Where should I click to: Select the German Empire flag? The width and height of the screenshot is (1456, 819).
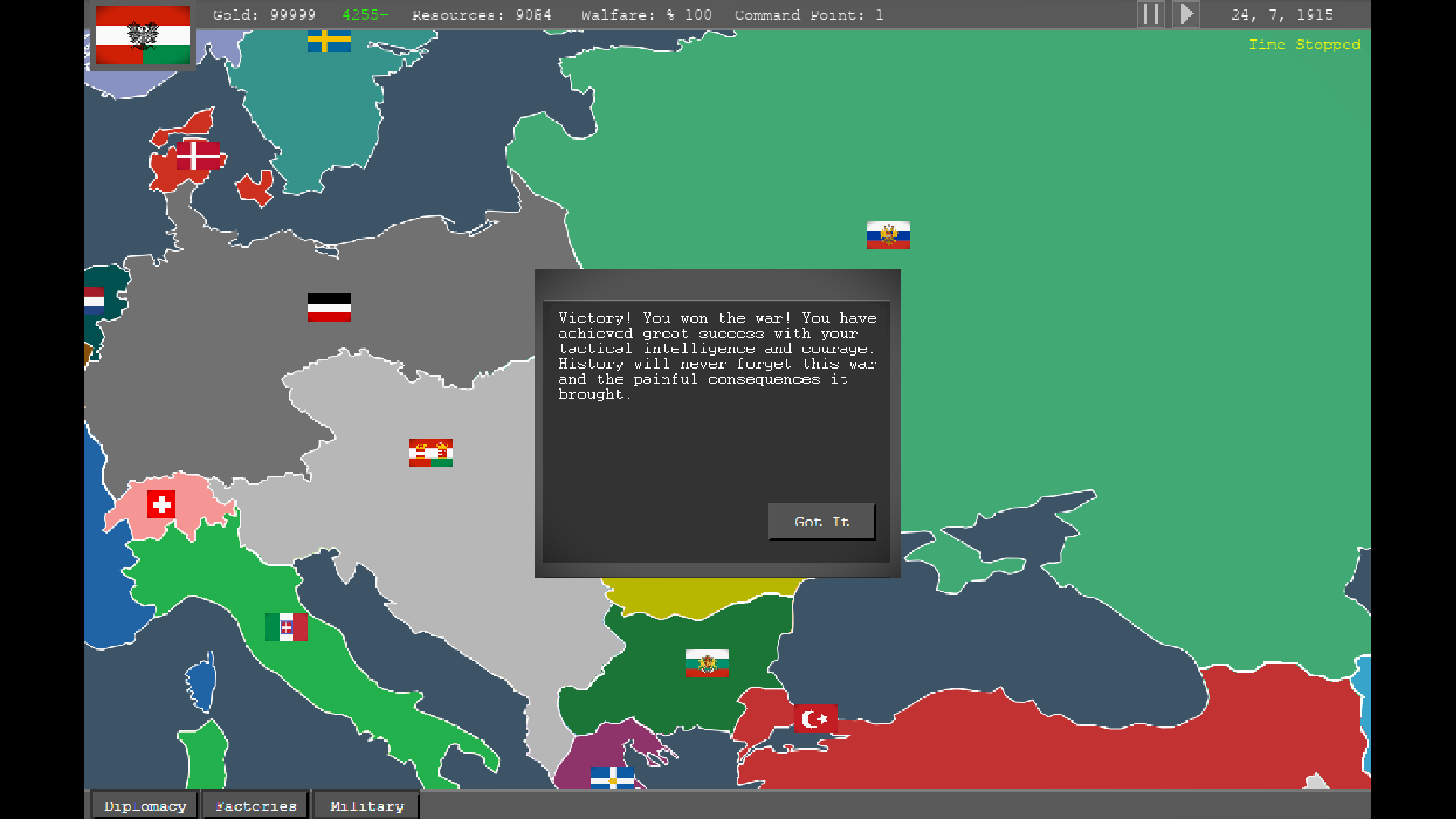(x=329, y=307)
